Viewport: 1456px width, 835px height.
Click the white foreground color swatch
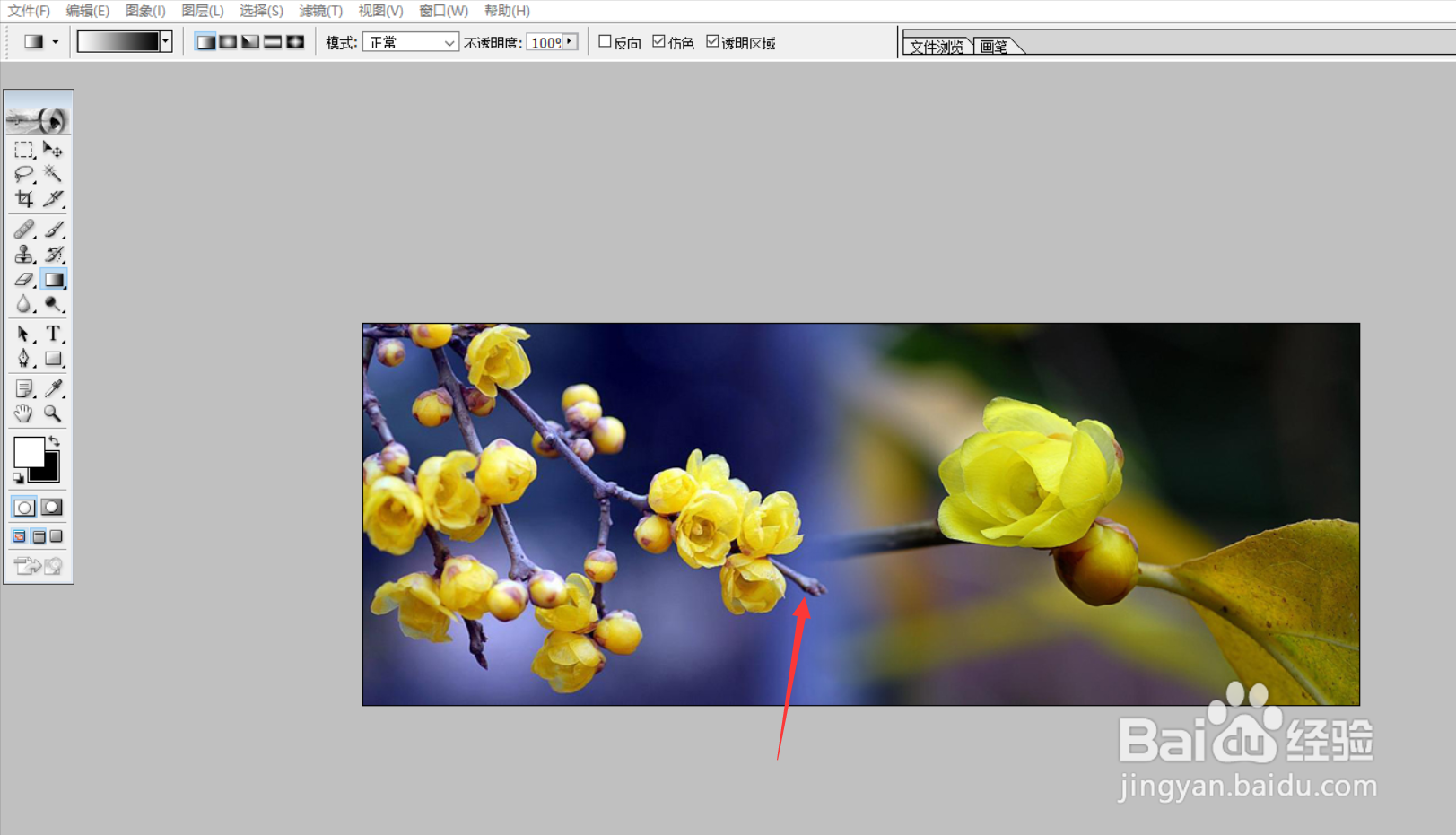pos(27,451)
